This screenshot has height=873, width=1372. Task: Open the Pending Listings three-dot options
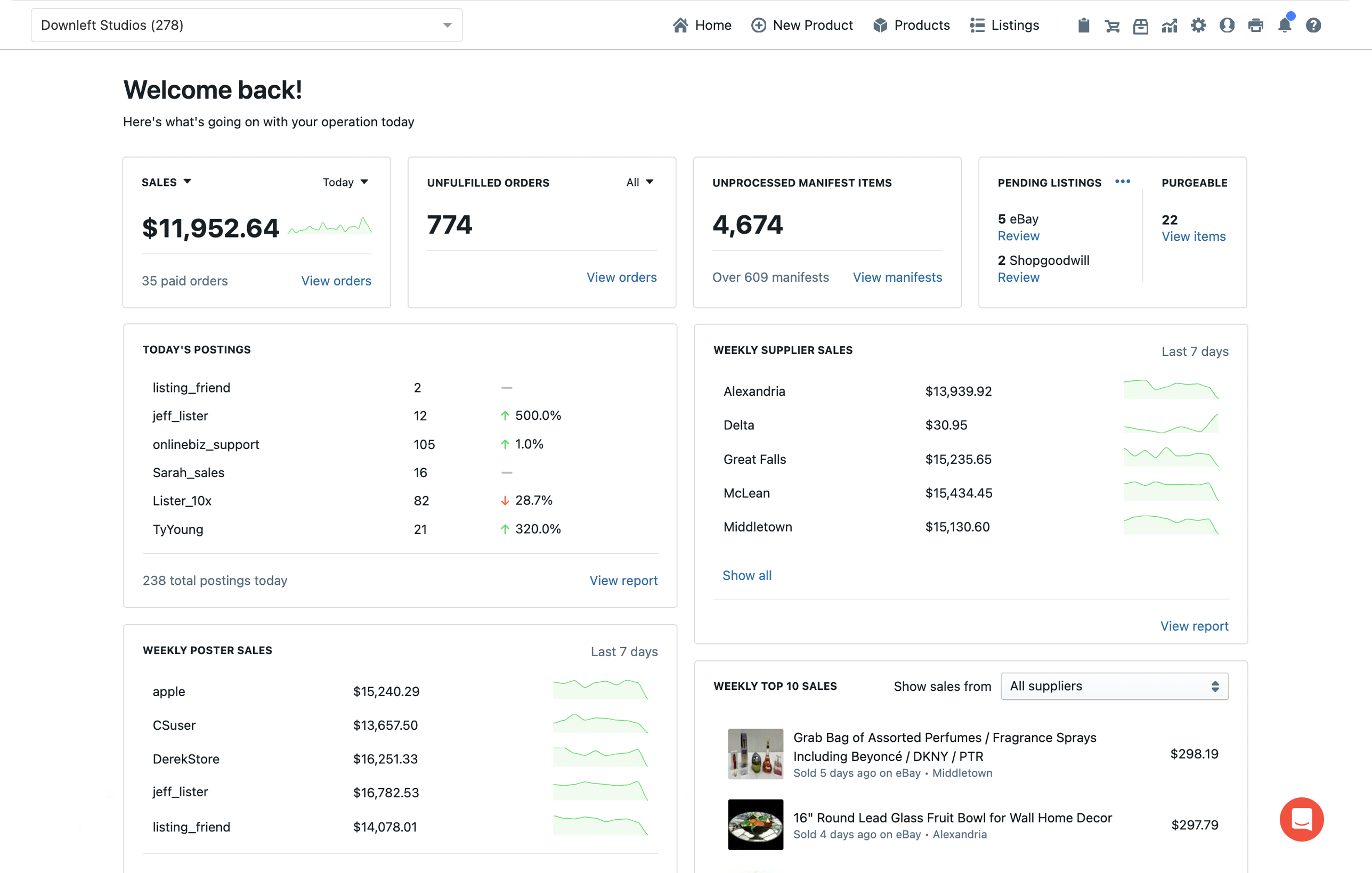(x=1123, y=182)
